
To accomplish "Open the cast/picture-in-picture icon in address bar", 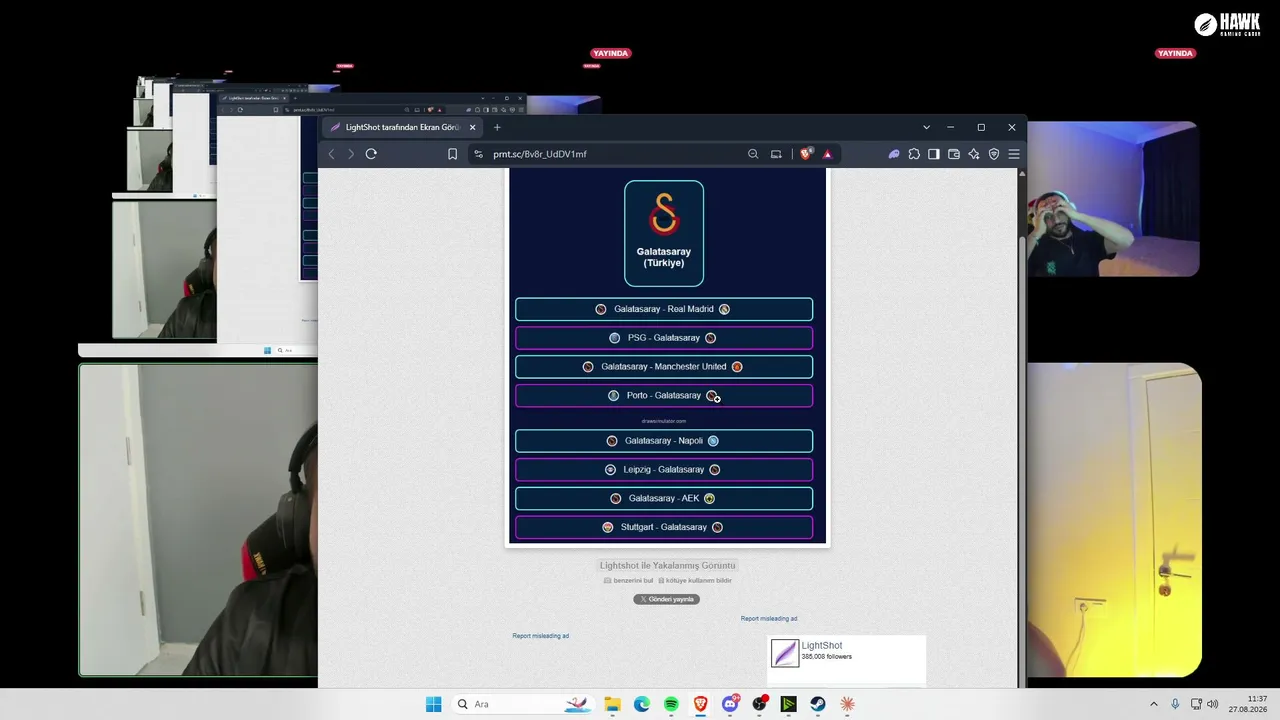I will [x=776, y=154].
